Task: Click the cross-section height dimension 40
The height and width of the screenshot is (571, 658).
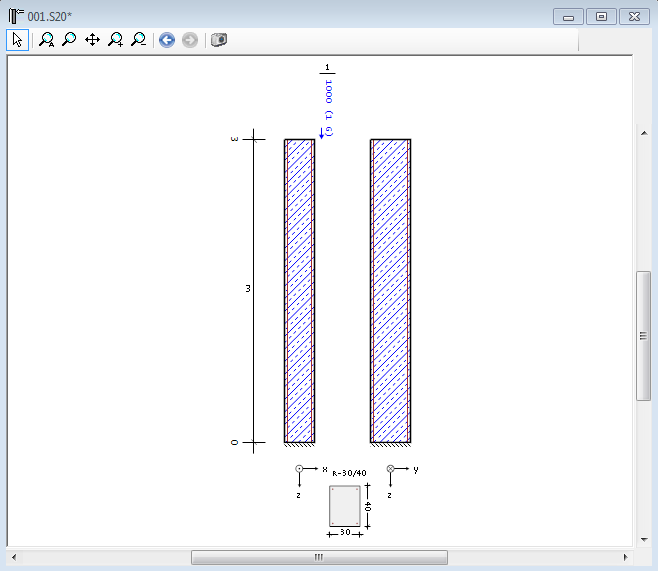Action: (x=368, y=506)
